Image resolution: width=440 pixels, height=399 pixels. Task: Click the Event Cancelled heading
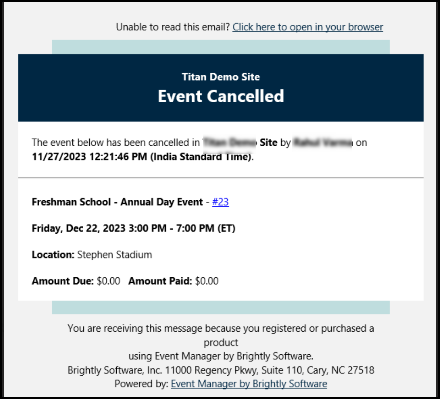pos(221,96)
